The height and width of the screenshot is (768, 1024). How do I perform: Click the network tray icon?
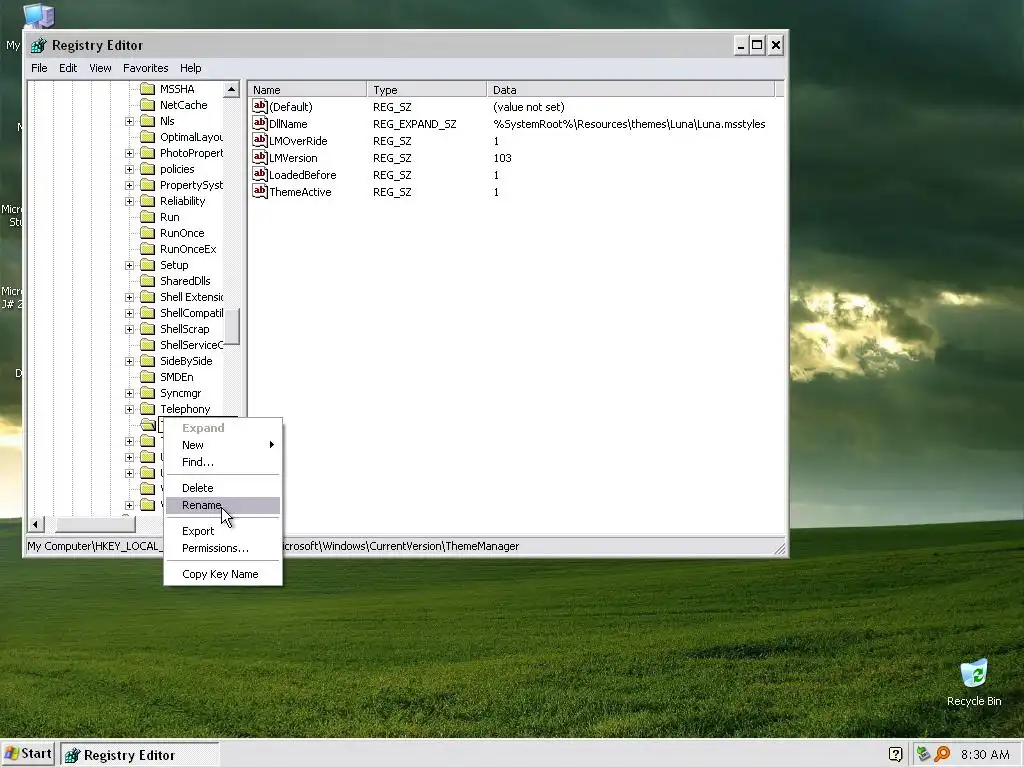tap(923, 754)
